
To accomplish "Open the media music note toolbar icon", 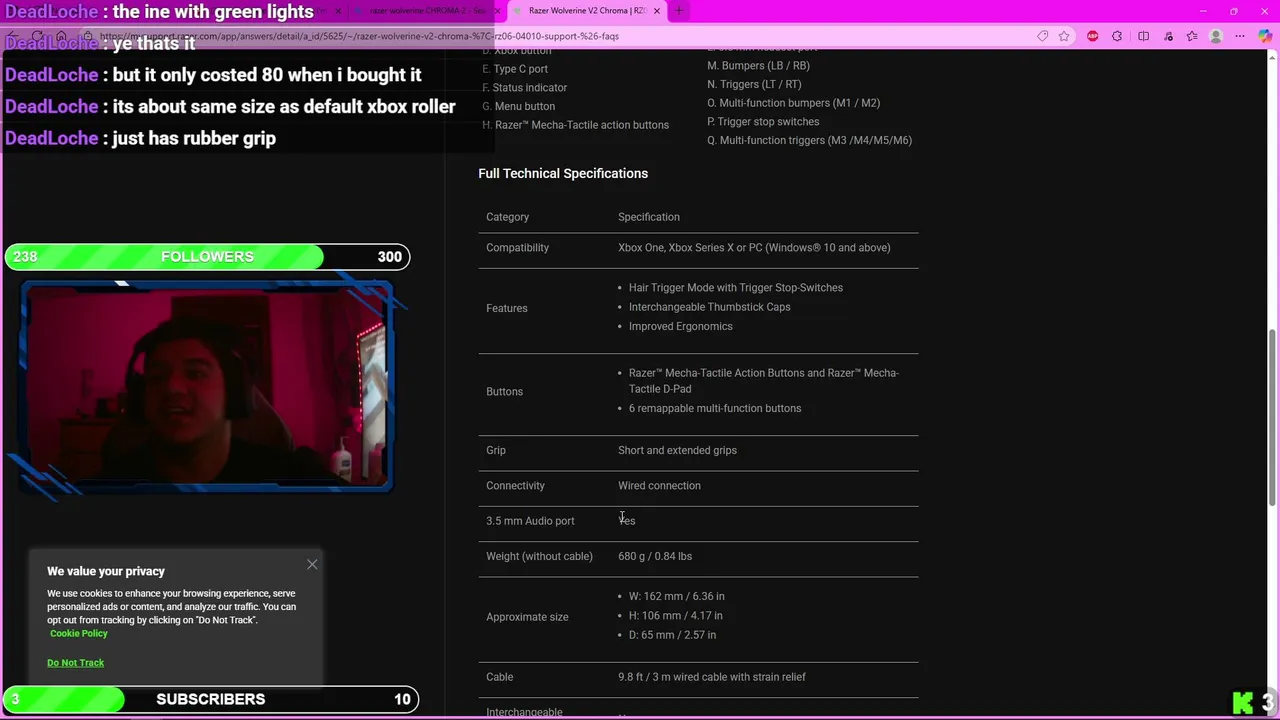I will point(1168,36).
